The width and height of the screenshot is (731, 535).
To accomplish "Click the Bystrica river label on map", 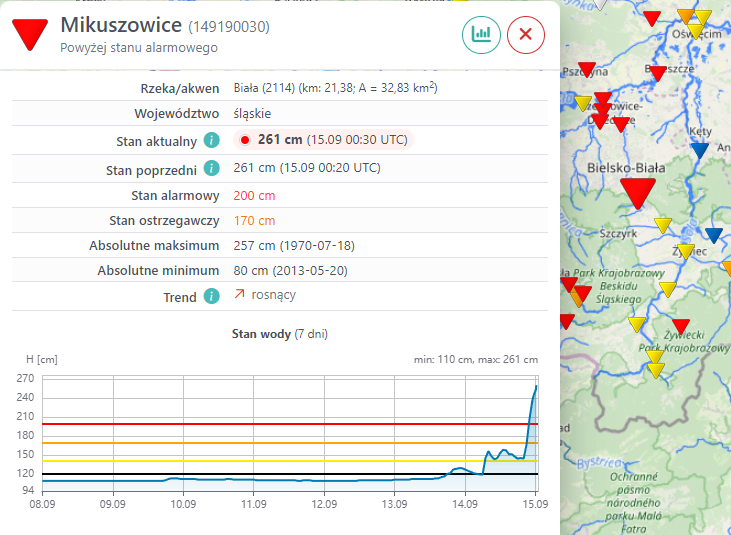I will click(x=600, y=462).
